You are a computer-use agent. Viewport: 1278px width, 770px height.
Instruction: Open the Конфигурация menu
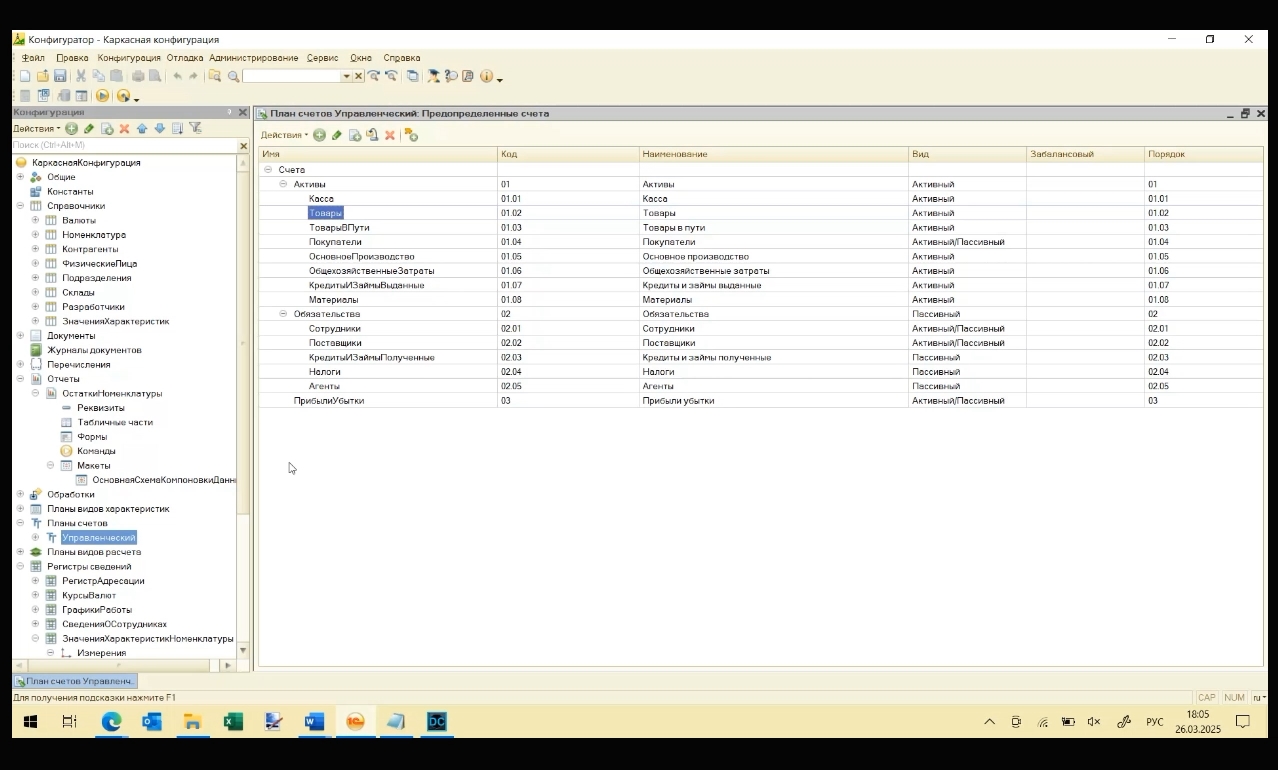pyautogui.click(x=128, y=58)
